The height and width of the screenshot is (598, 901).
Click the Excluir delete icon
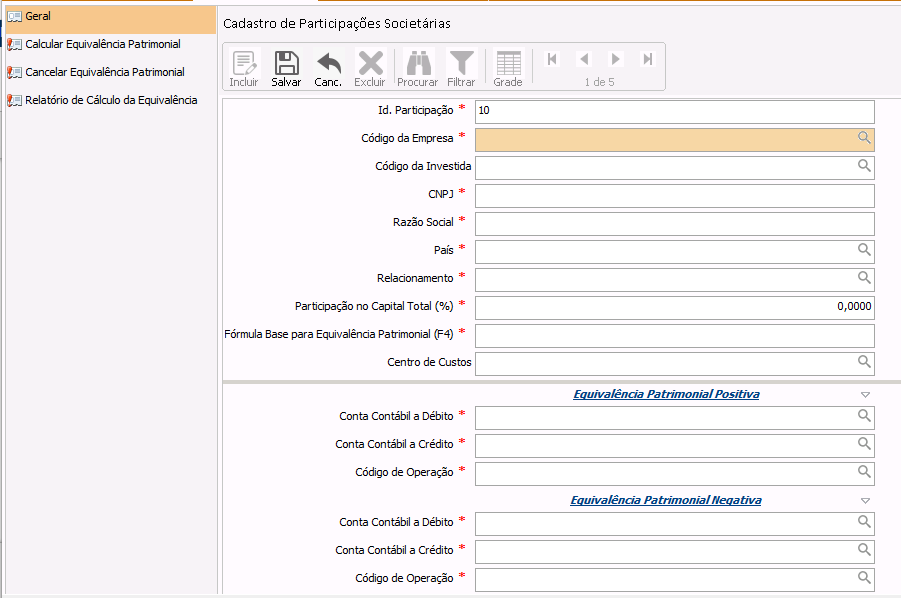click(x=370, y=68)
